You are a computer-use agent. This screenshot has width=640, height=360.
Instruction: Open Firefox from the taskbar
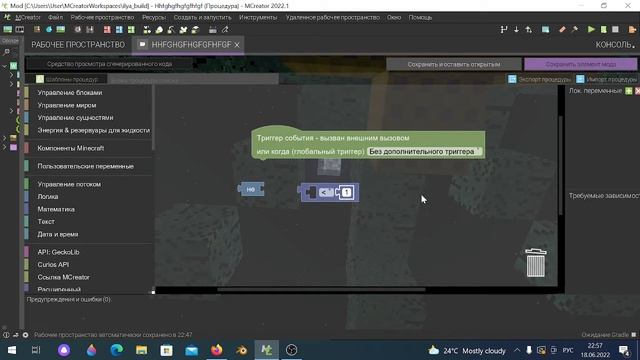pos(216,350)
